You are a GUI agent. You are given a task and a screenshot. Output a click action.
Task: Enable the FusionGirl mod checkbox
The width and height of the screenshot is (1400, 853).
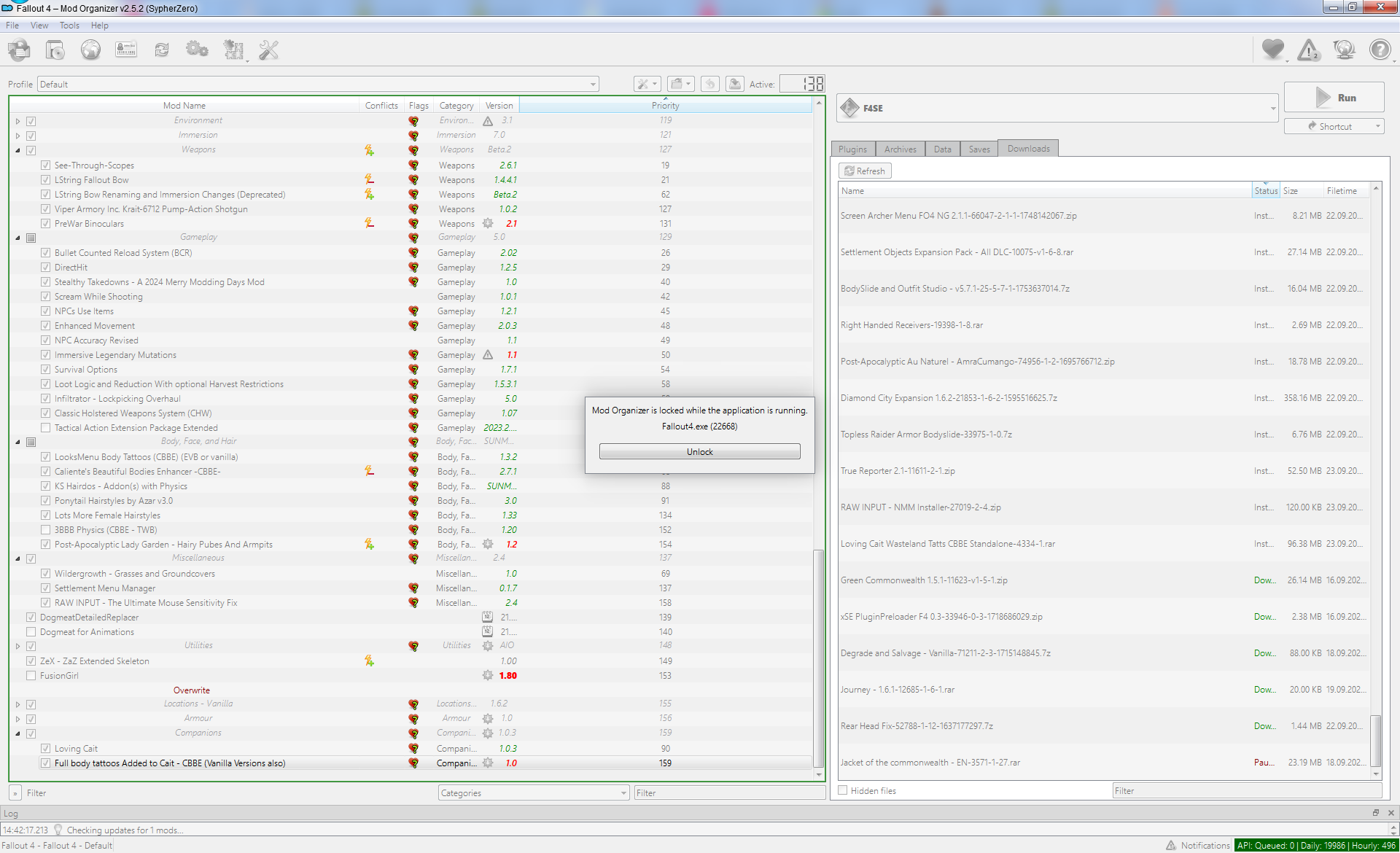(31, 676)
